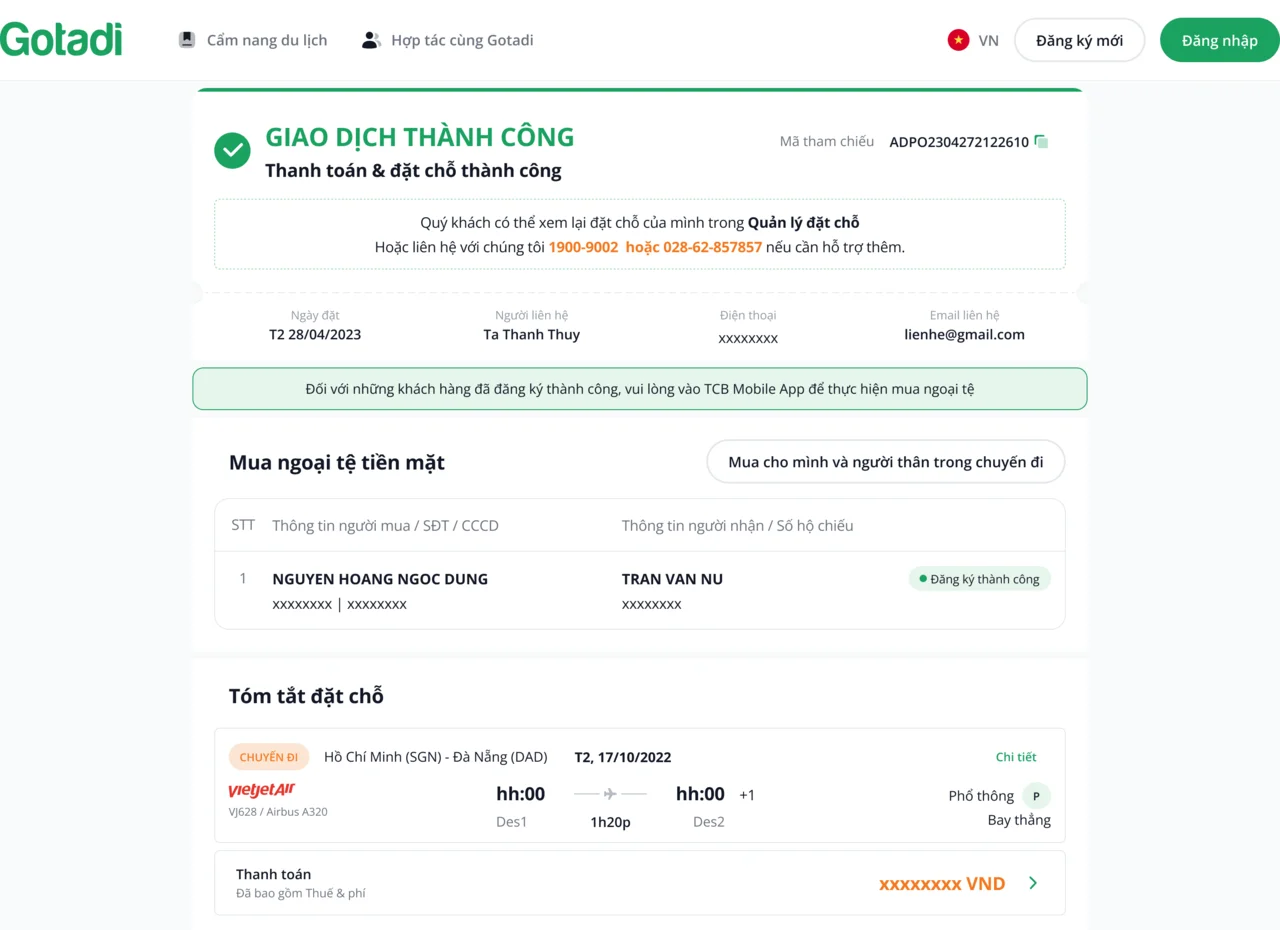Open Cẩm nang du lịch menu
Viewport: 1280px width, 930px height.
[266, 41]
